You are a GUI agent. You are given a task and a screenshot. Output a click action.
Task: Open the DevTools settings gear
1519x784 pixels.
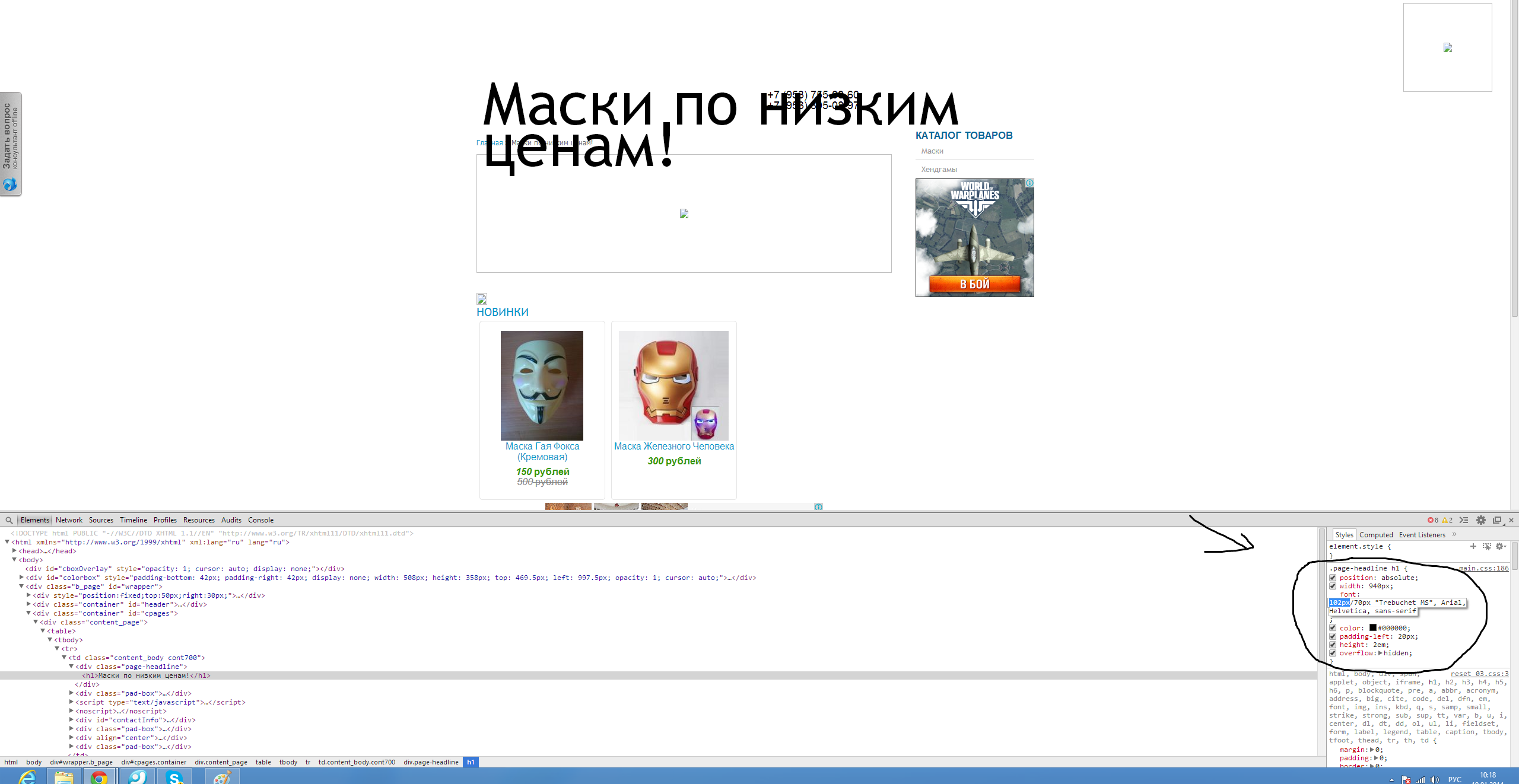[1481, 520]
